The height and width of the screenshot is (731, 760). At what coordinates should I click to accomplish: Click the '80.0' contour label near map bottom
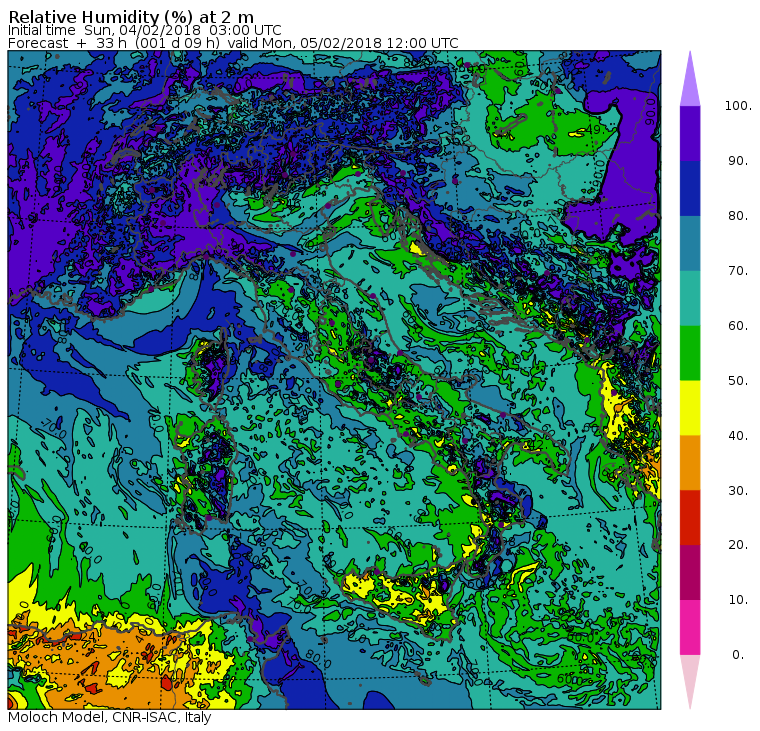pyautogui.click(x=318, y=660)
